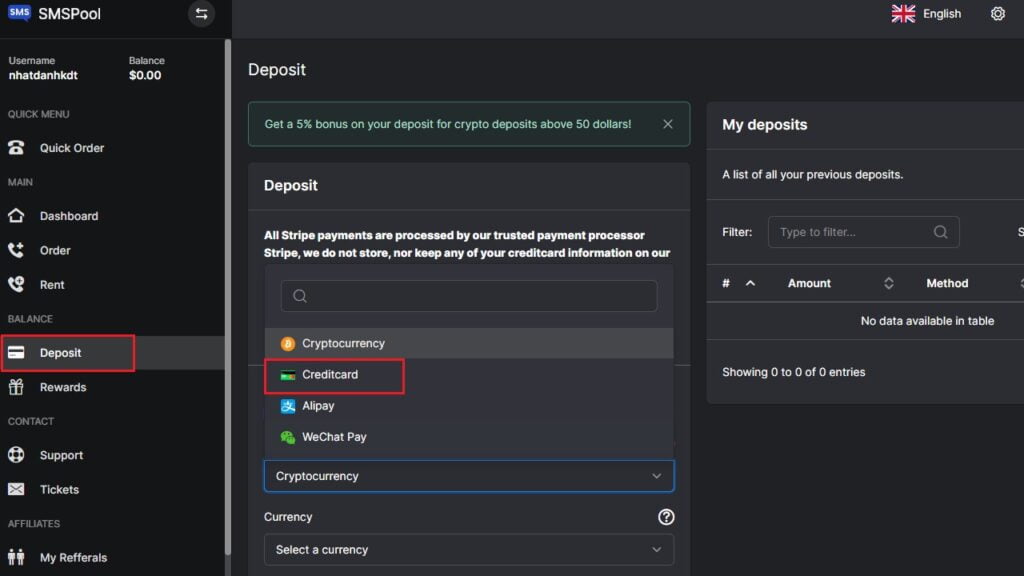Click the search icon in the filter field
Image resolution: width=1024 pixels, height=576 pixels.
(940, 232)
